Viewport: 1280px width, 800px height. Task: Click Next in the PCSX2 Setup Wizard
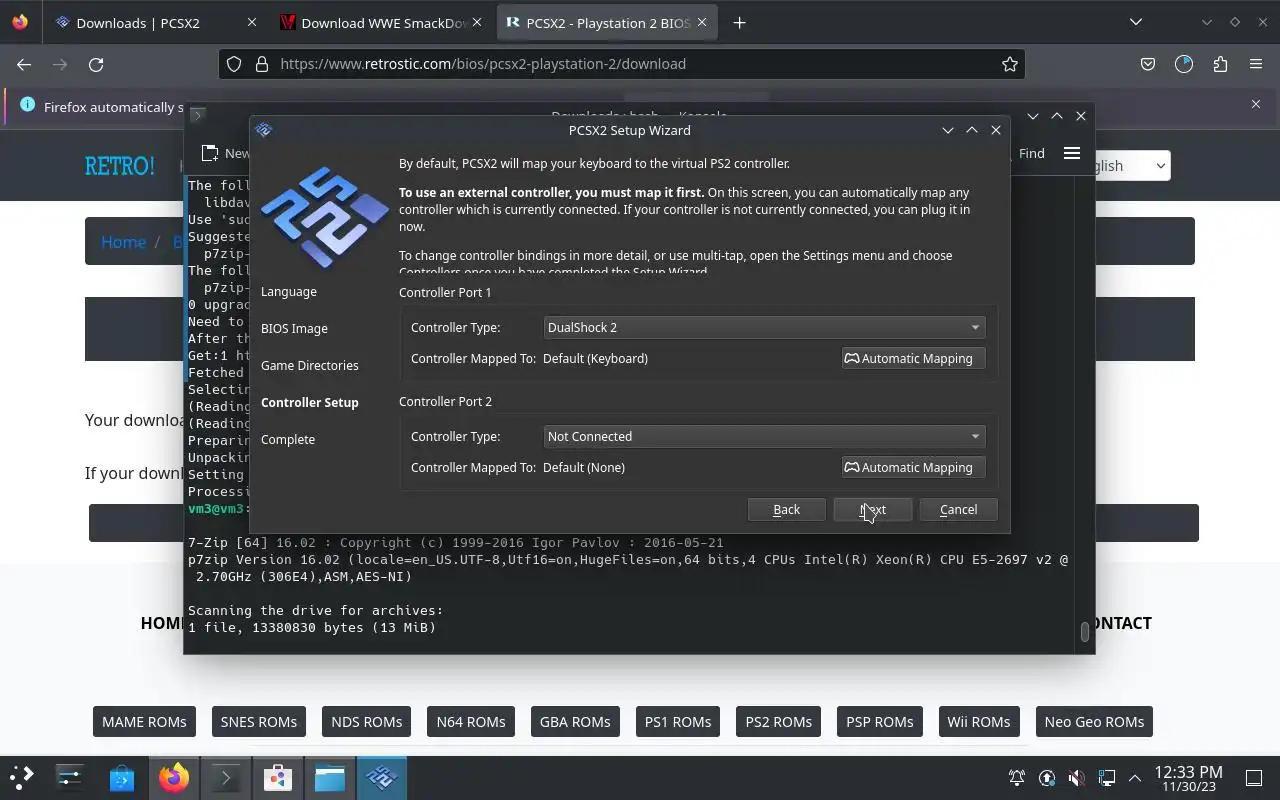point(872,510)
